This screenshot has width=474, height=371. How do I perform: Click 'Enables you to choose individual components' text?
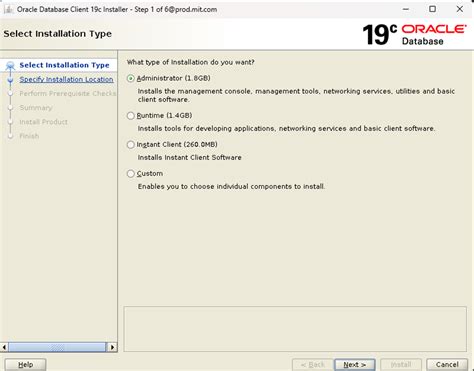point(231,187)
